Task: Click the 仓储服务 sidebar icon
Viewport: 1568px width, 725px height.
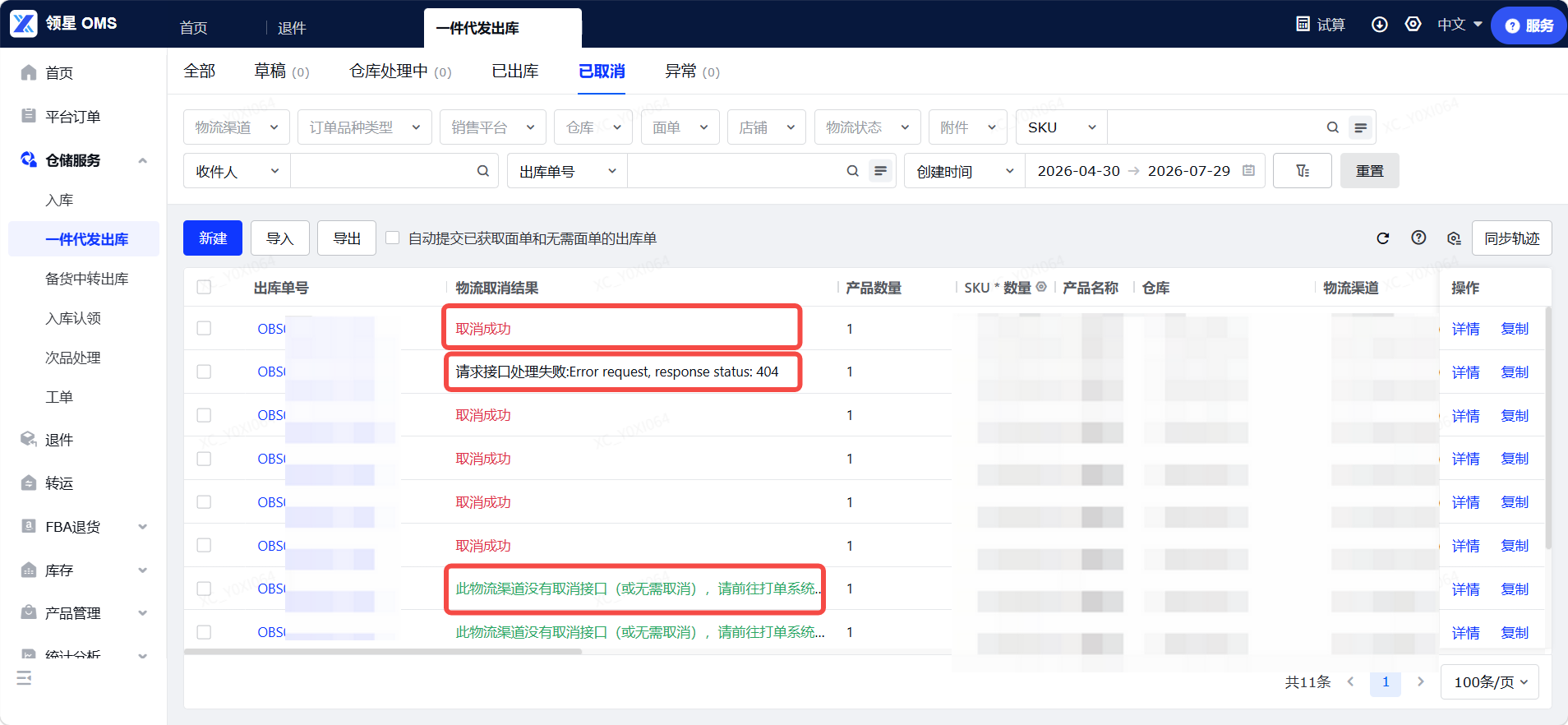Action: (x=29, y=159)
